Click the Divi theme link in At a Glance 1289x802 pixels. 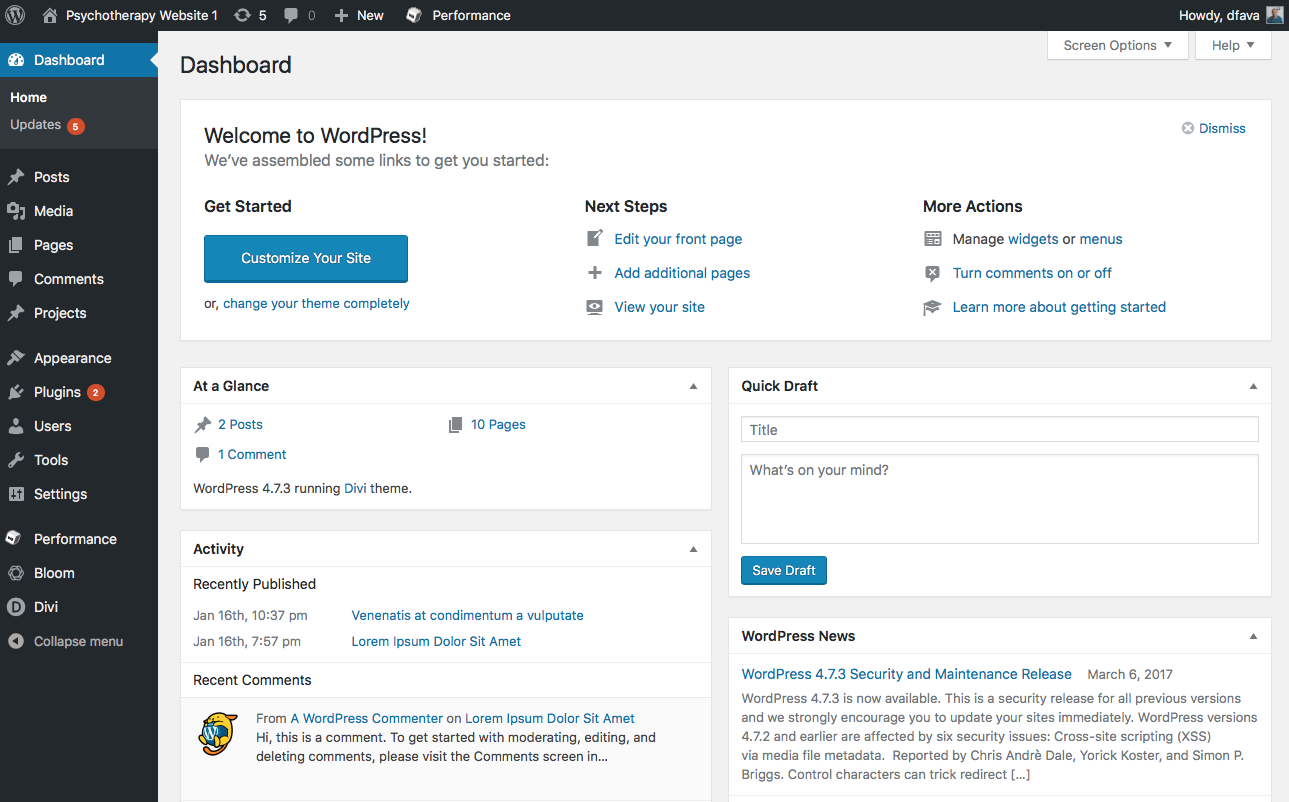pyautogui.click(x=355, y=489)
